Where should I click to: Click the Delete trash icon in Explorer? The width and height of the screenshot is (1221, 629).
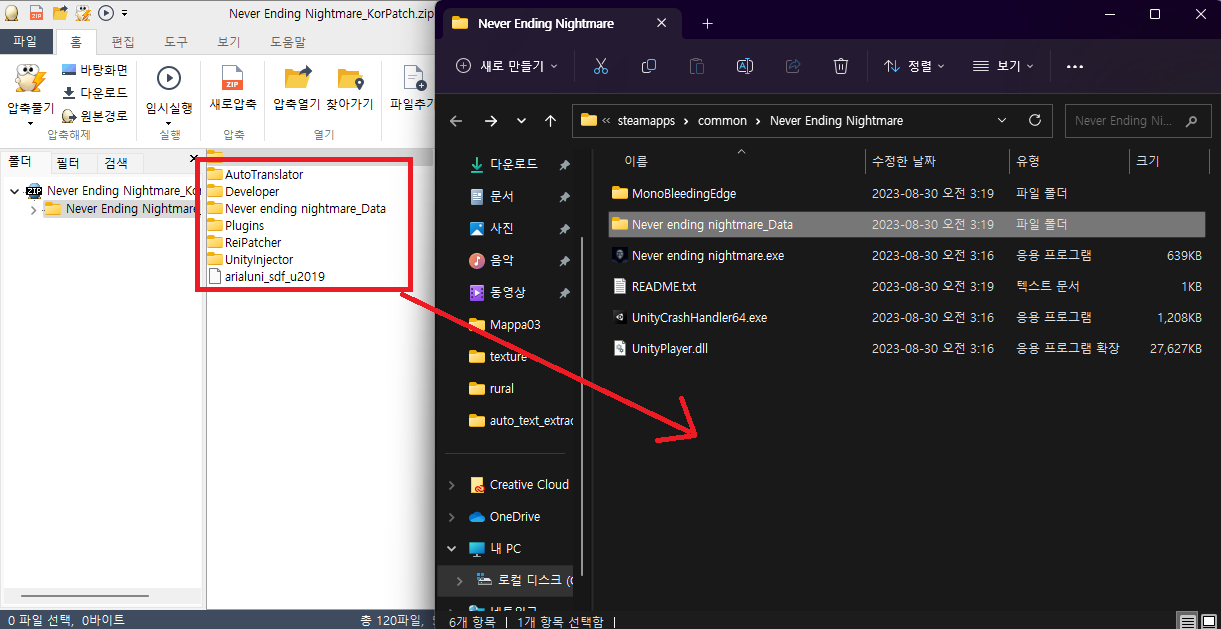tap(841, 66)
